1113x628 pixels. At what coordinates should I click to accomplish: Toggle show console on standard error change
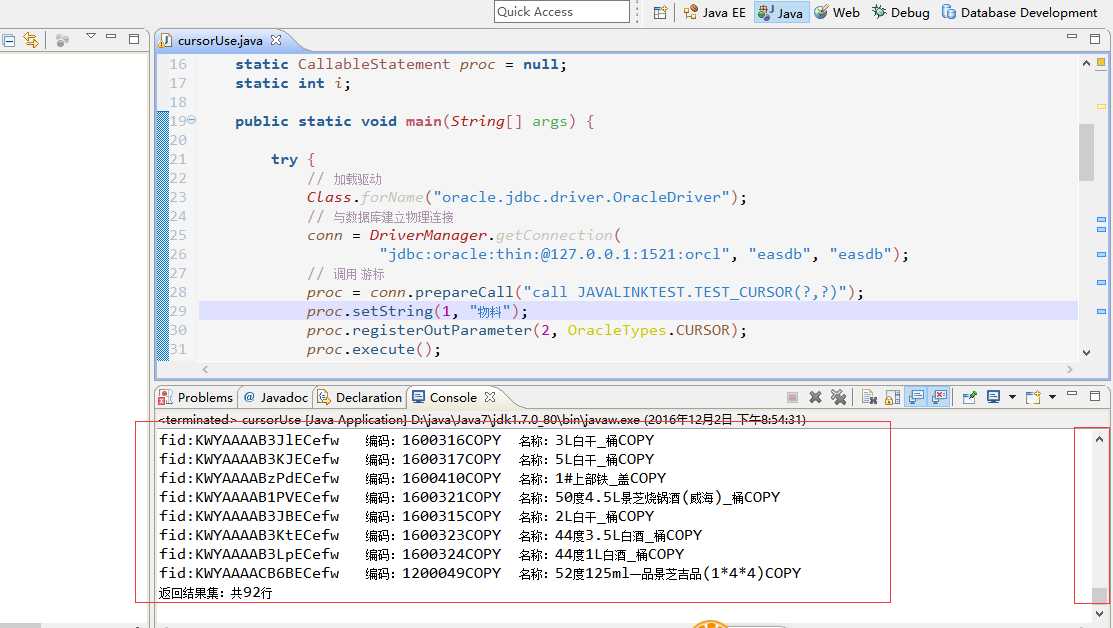pyautogui.click(x=940, y=397)
